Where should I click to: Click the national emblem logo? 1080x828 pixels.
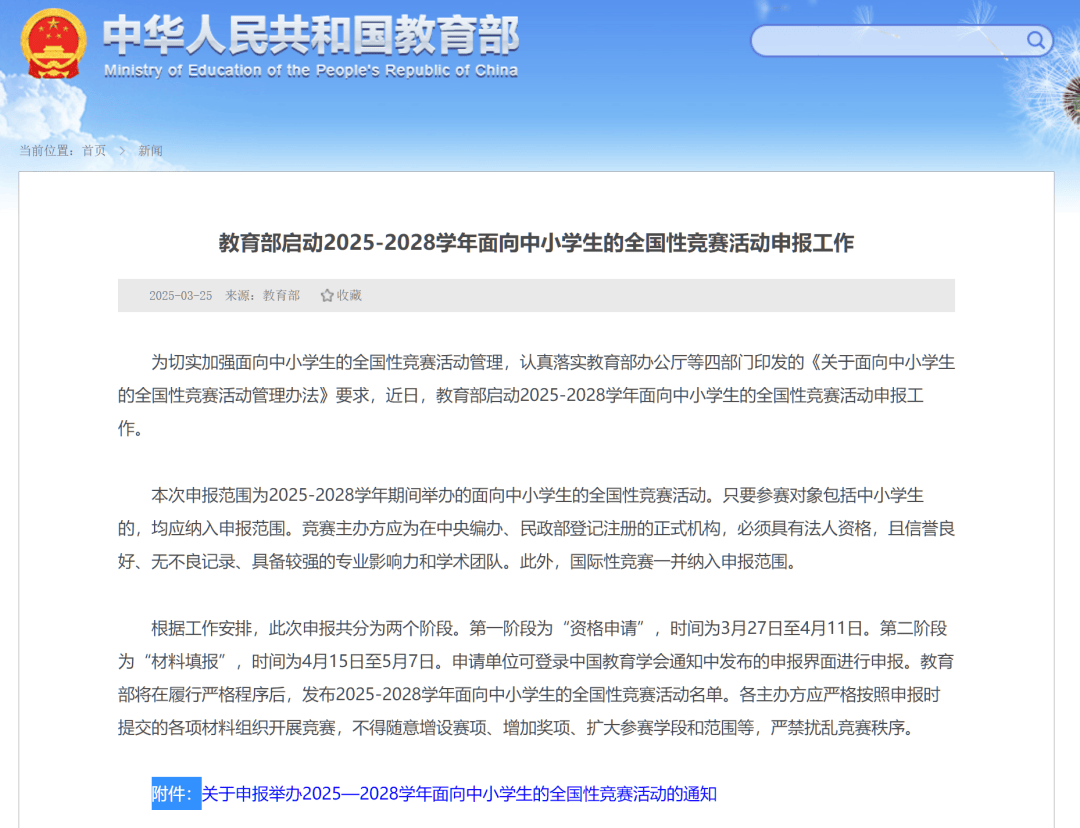tap(54, 43)
